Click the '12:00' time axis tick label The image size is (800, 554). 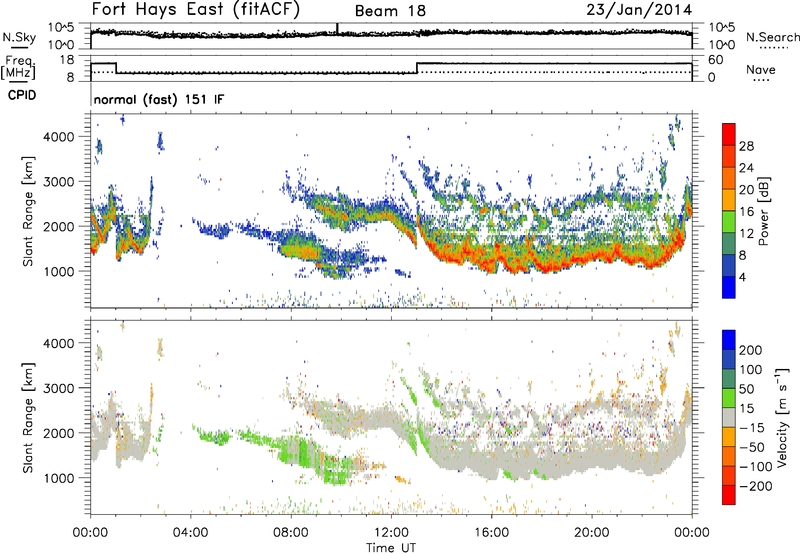(x=391, y=533)
